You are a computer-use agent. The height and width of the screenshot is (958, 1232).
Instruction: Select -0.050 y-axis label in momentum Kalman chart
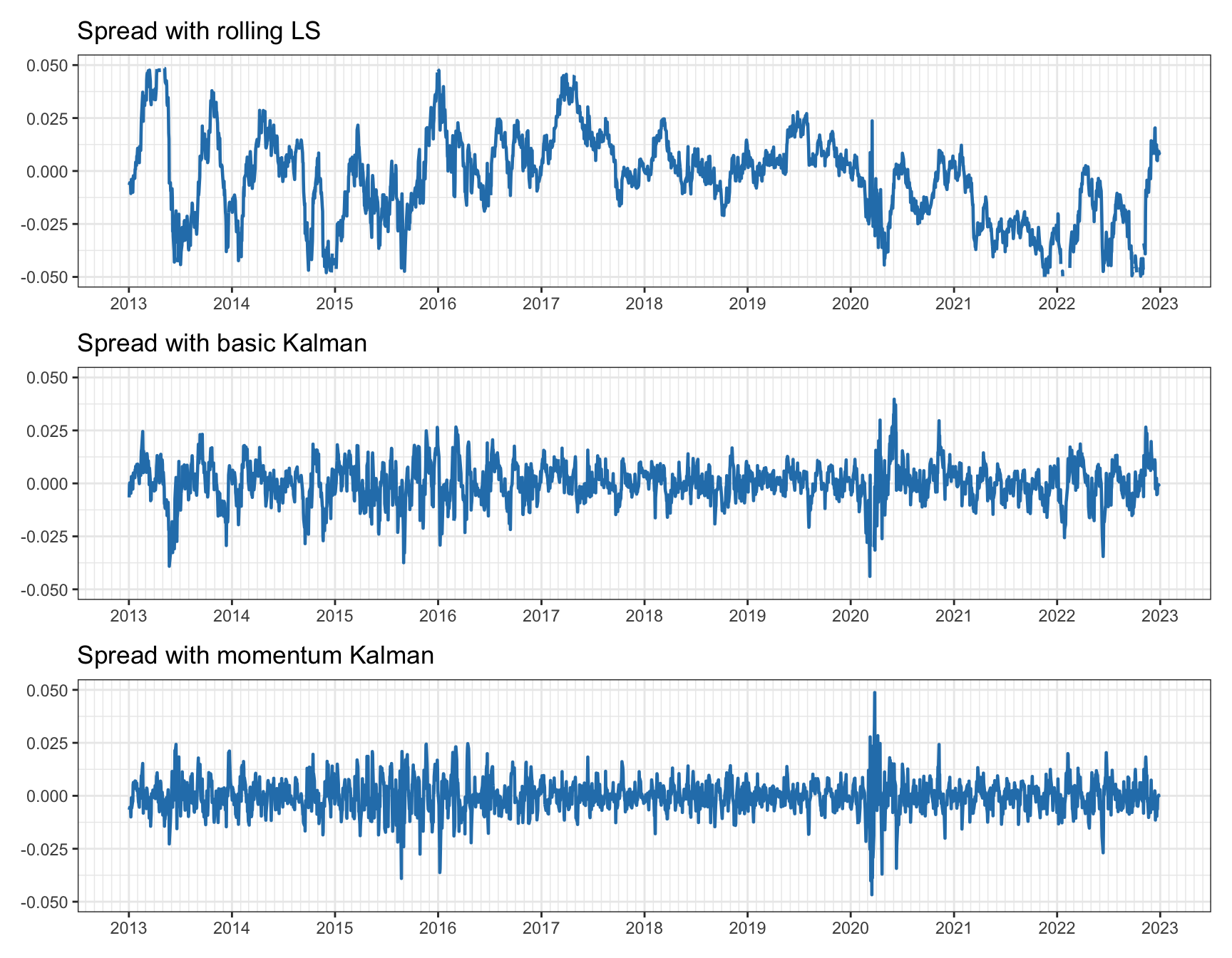tap(44, 902)
